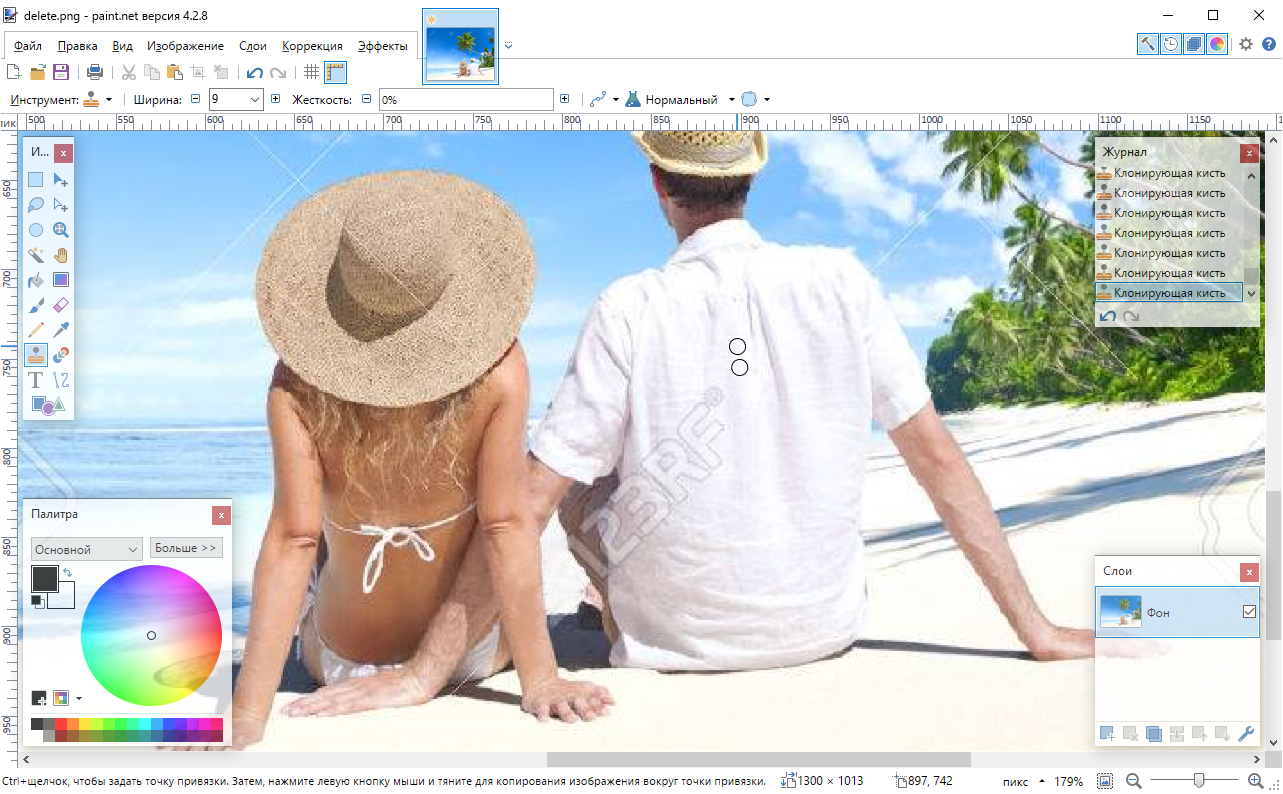Viewport: 1283px width, 794px height.
Task: Toggle pixel grid display
Action: (x=312, y=72)
